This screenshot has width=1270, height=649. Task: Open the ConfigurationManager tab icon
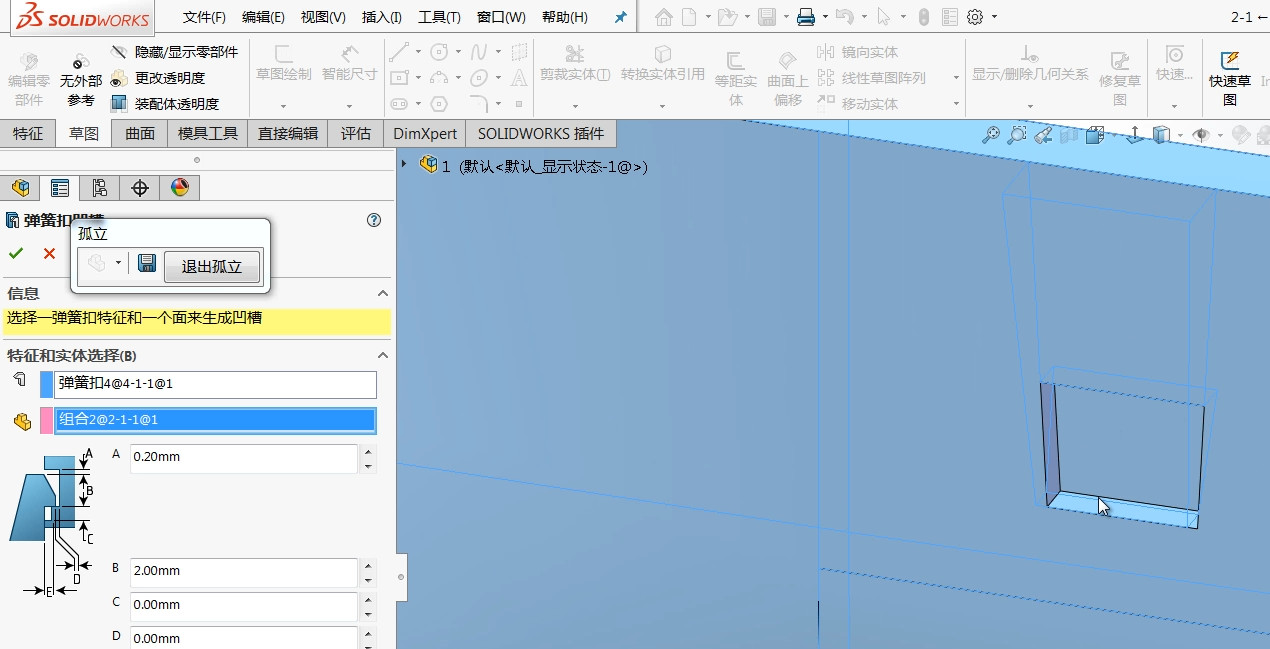click(x=100, y=188)
